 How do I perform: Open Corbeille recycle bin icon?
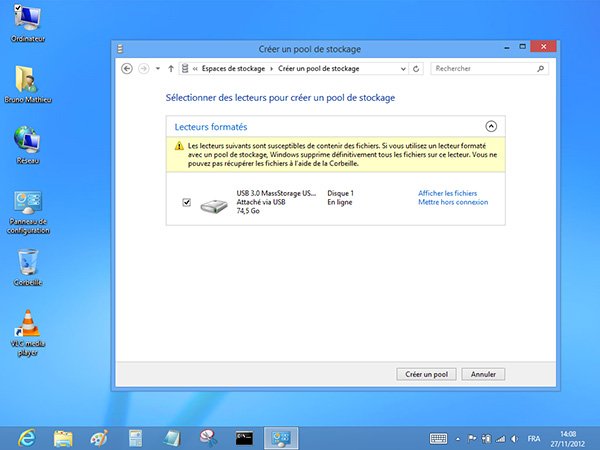[x=28, y=267]
